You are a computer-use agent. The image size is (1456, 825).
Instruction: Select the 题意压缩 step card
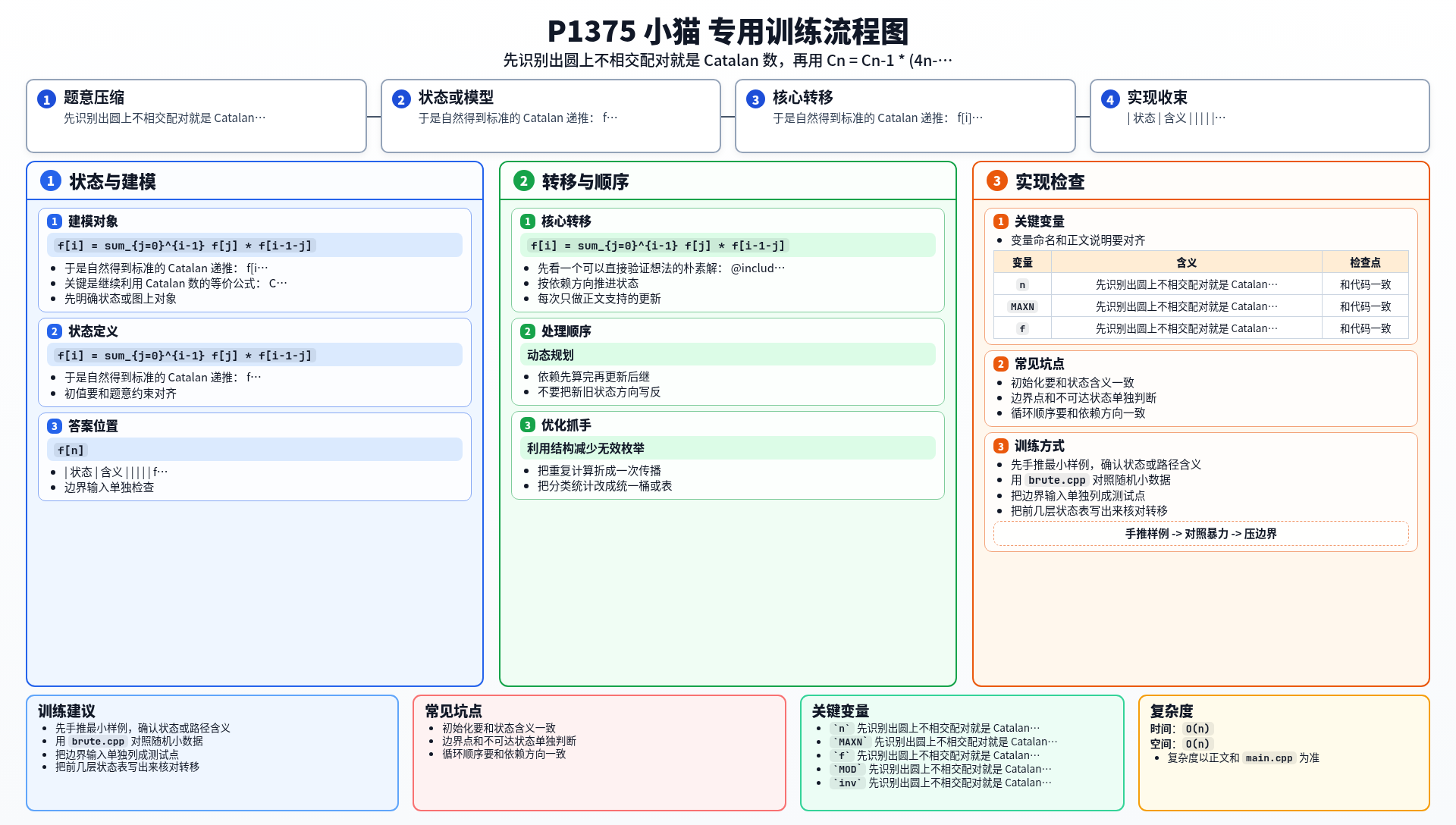(x=196, y=116)
